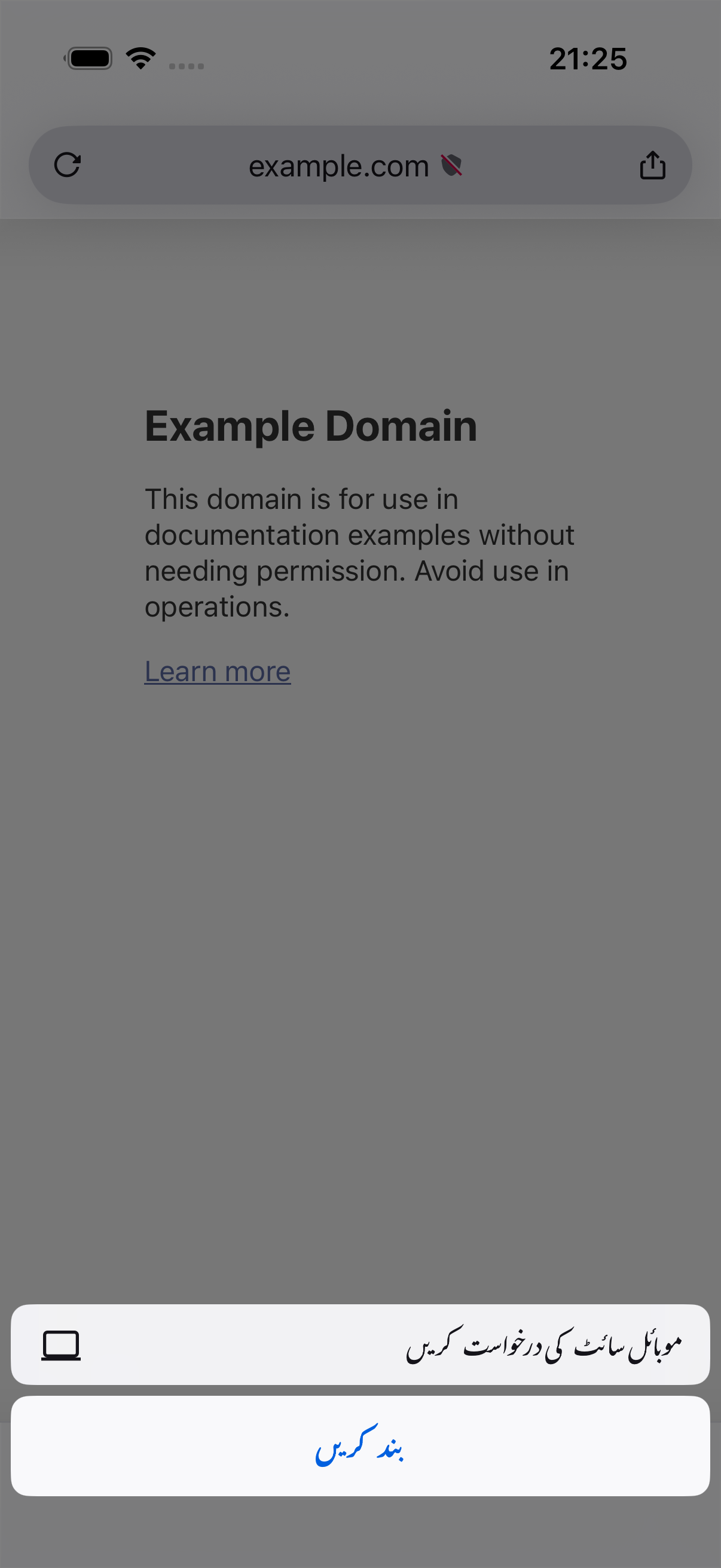This screenshot has width=721, height=1568.
Task: Open the Learn more link
Action: (217, 672)
